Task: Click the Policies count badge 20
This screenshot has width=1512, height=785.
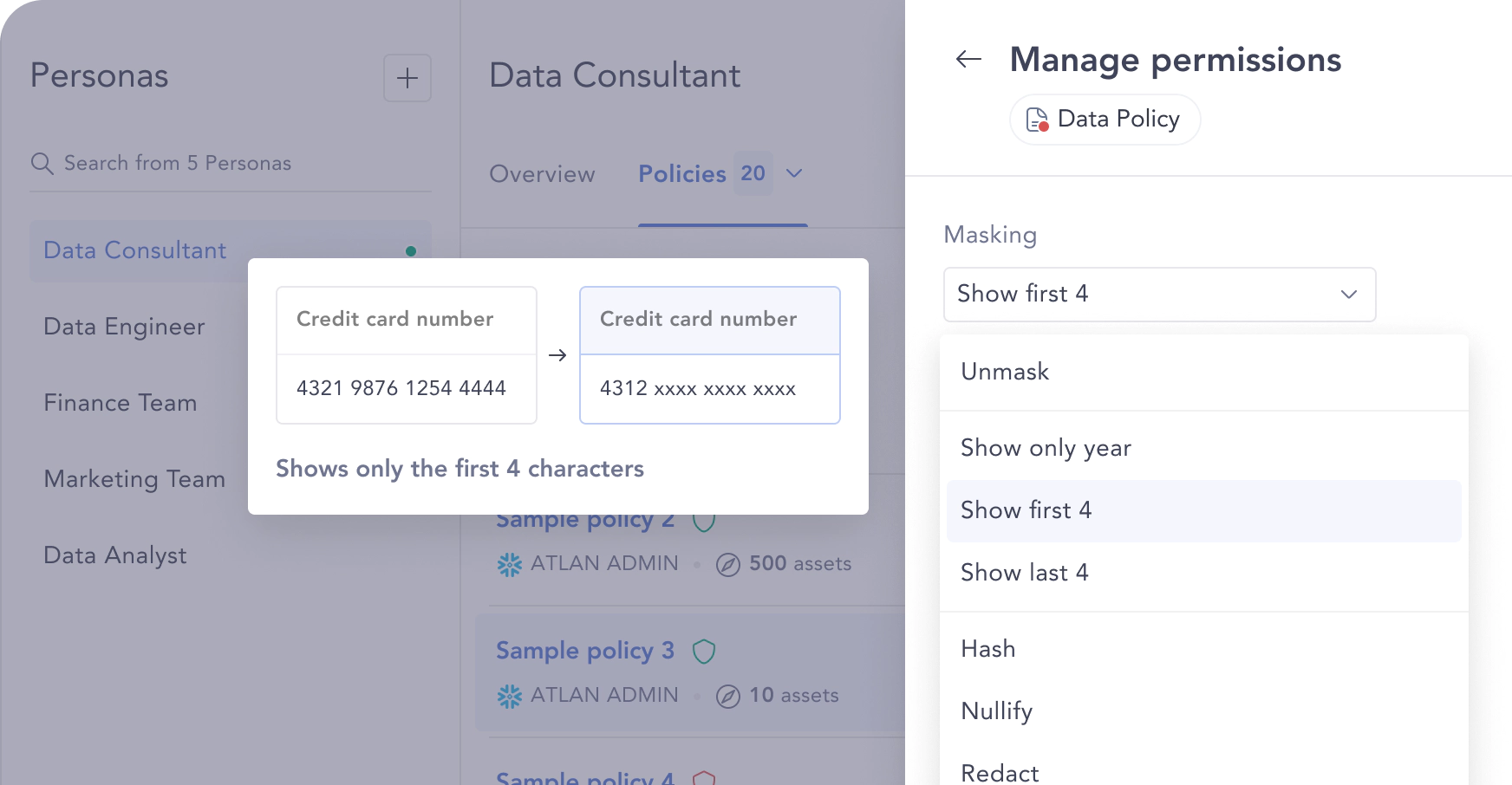Action: [x=753, y=173]
